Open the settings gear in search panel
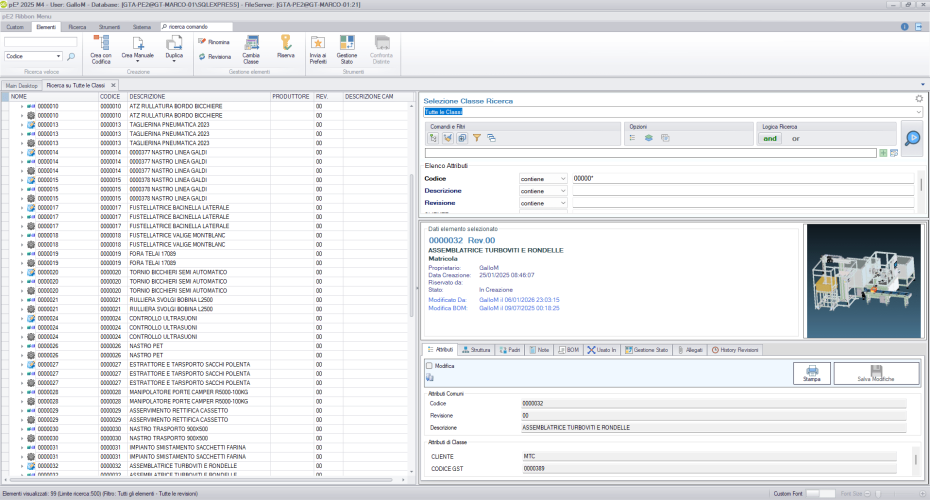This screenshot has height=500, width=930. tap(918, 99)
